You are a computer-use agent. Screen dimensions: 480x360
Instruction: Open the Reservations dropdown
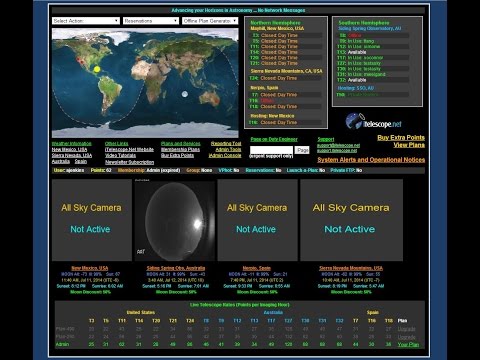pos(151,21)
